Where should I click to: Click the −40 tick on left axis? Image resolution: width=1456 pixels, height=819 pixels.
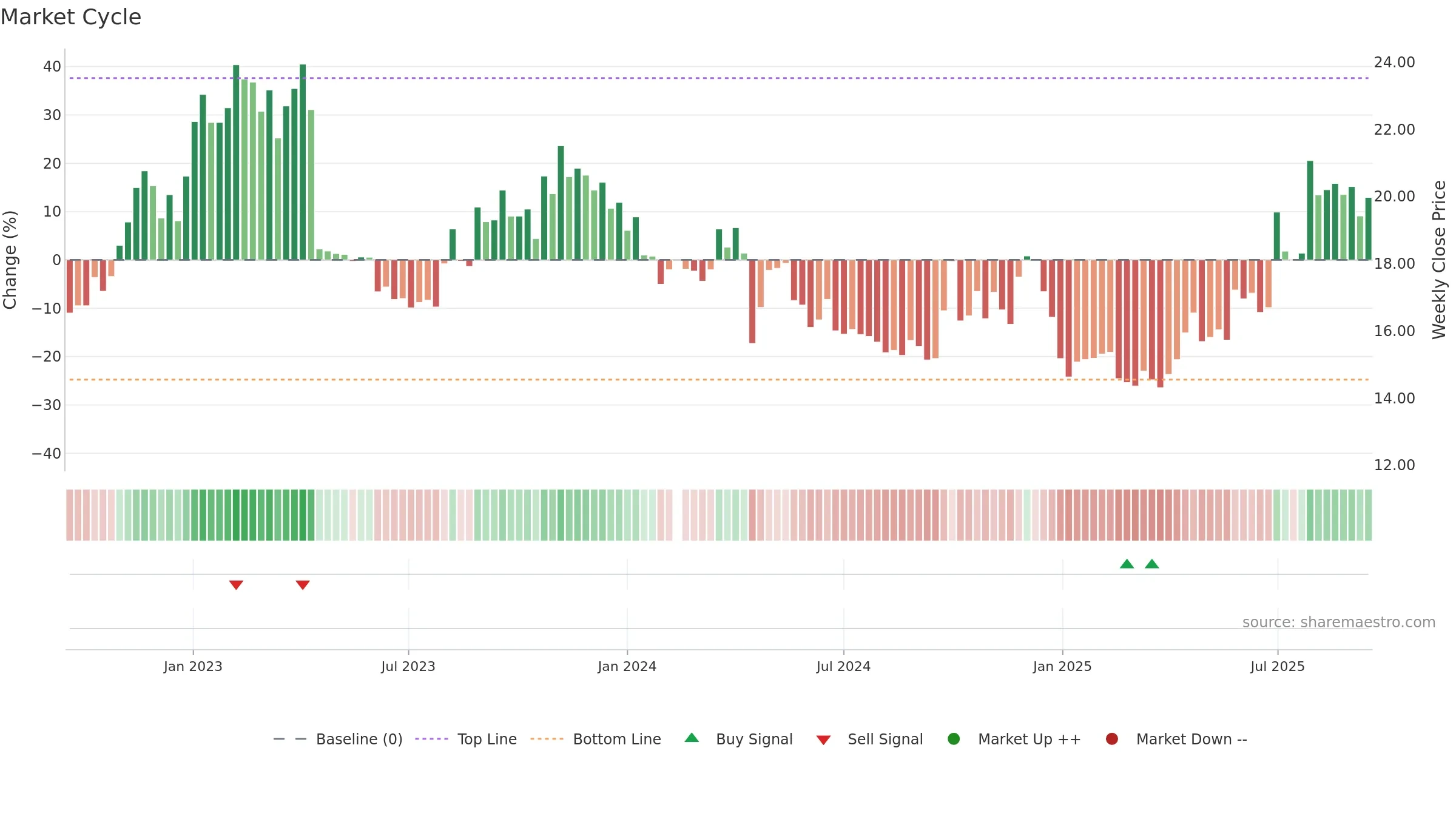pyautogui.click(x=47, y=454)
